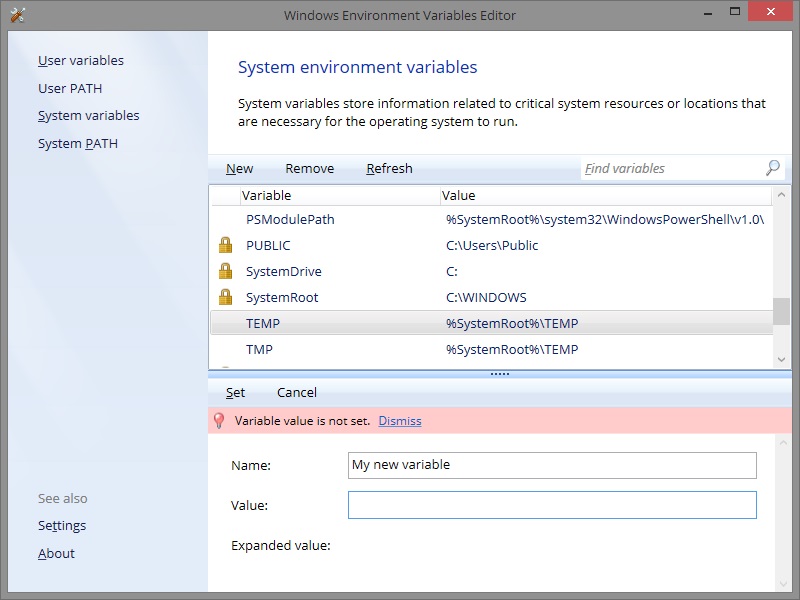Select the SystemRoot variable row

click(x=492, y=297)
